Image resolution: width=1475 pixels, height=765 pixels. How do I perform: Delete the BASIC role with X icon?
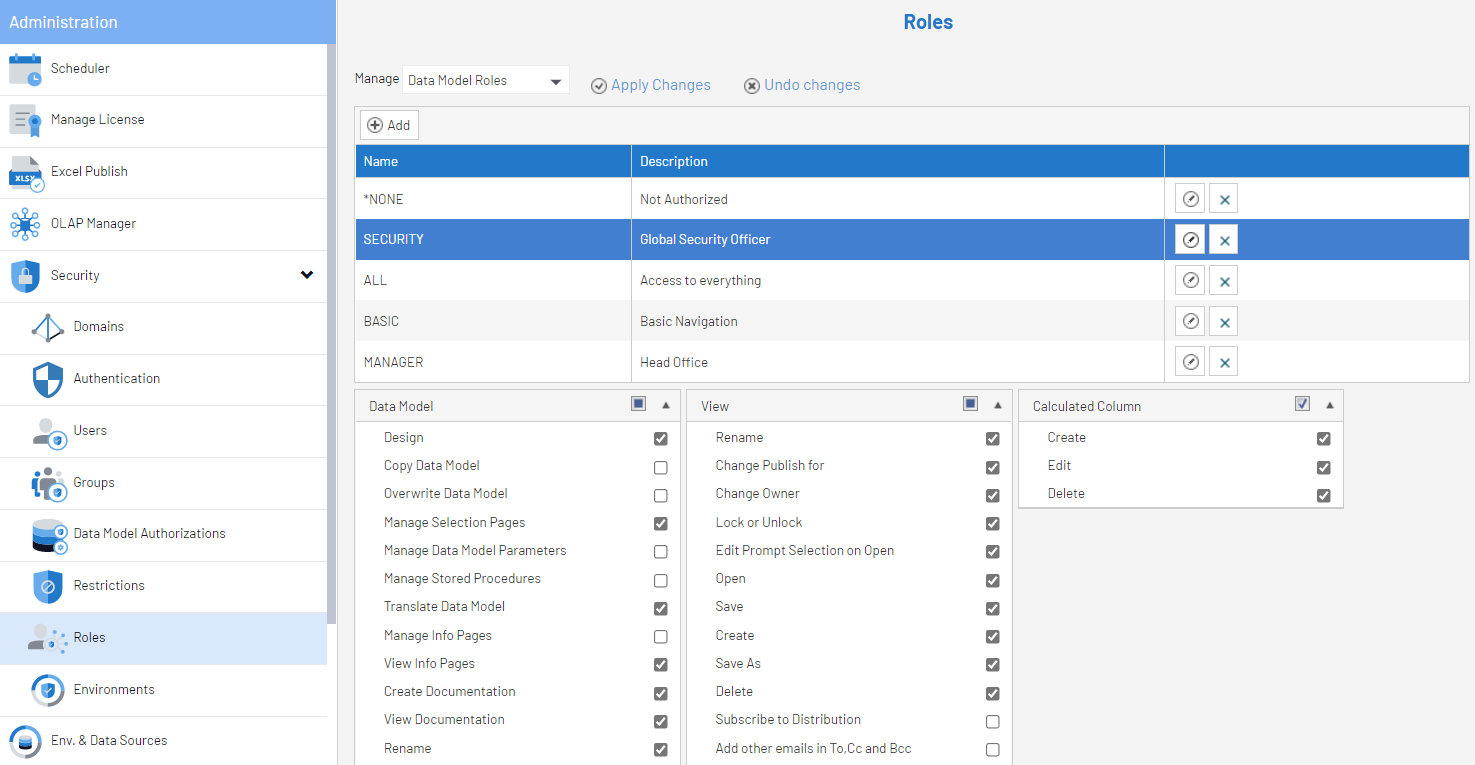(1224, 321)
